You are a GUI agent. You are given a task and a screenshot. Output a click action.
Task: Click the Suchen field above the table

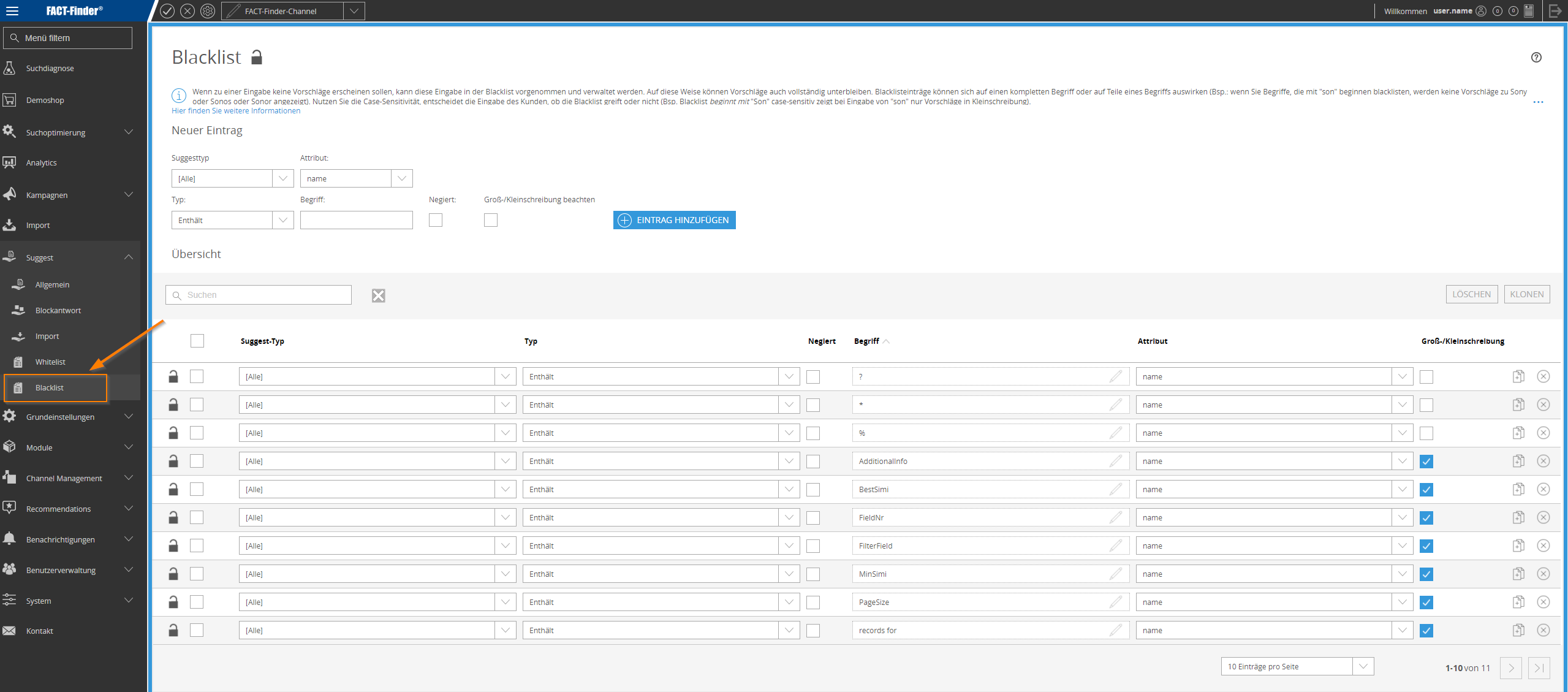pyautogui.click(x=259, y=295)
